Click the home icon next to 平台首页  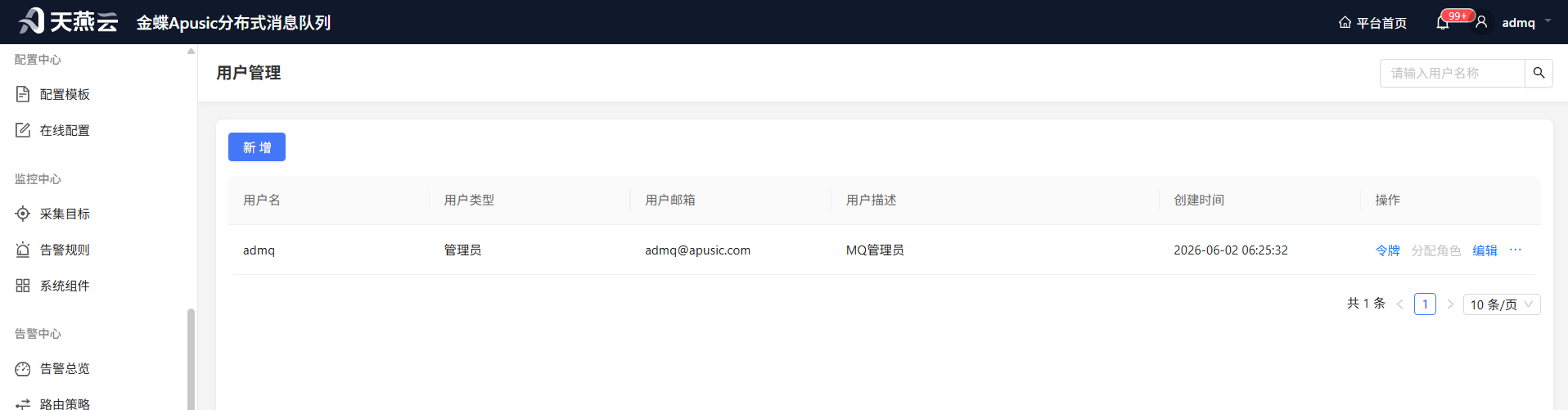click(x=1345, y=22)
